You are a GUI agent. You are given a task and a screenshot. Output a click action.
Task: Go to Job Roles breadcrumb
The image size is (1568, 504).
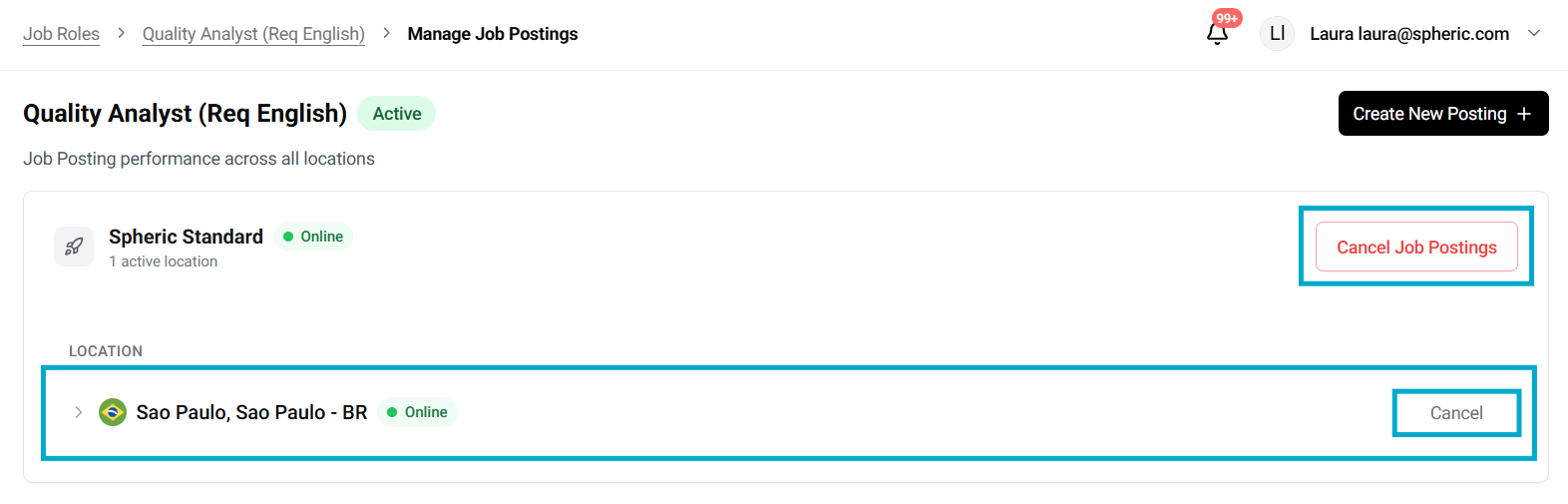pos(61,34)
